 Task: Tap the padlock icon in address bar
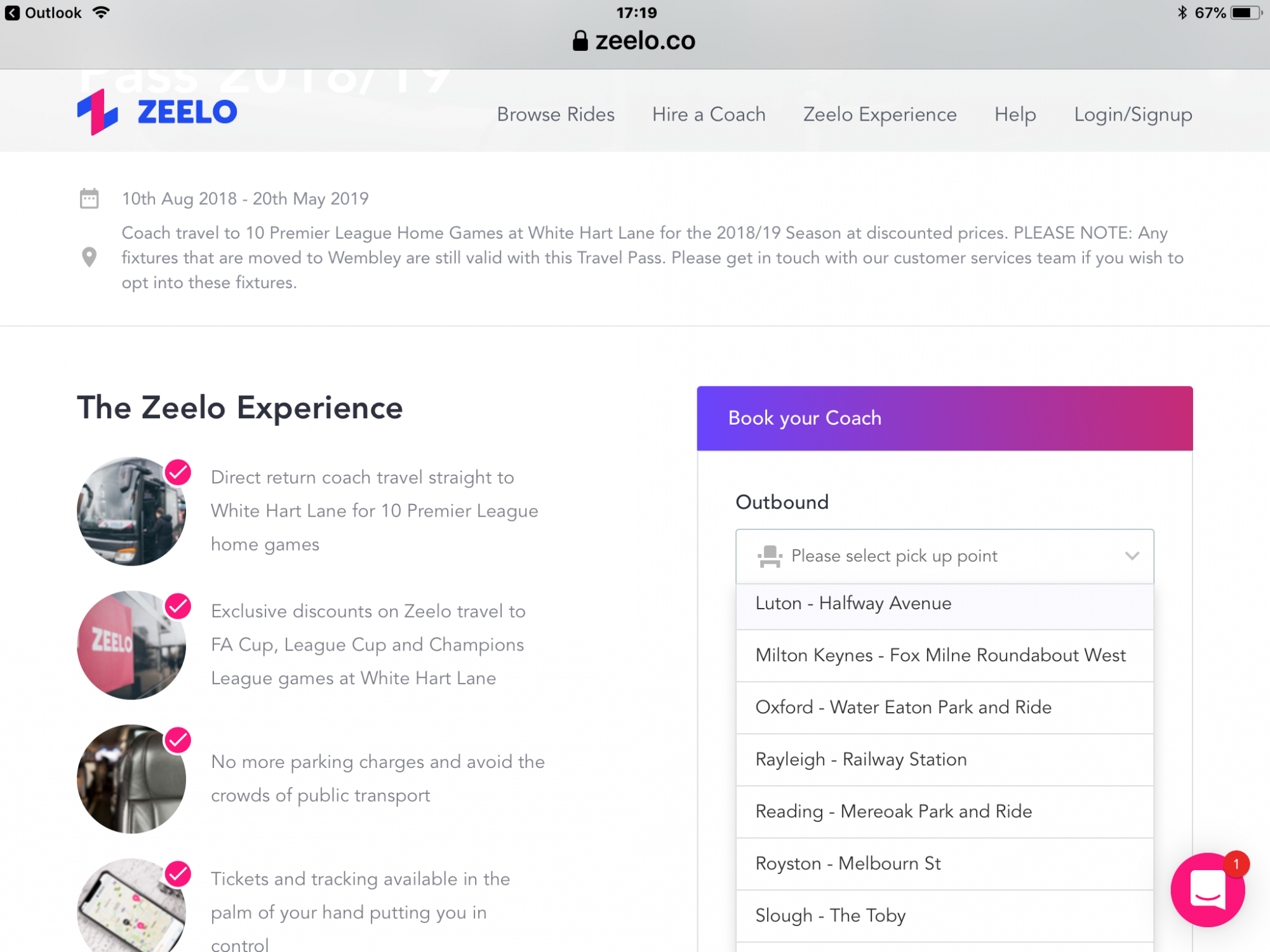pyautogui.click(x=580, y=41)
